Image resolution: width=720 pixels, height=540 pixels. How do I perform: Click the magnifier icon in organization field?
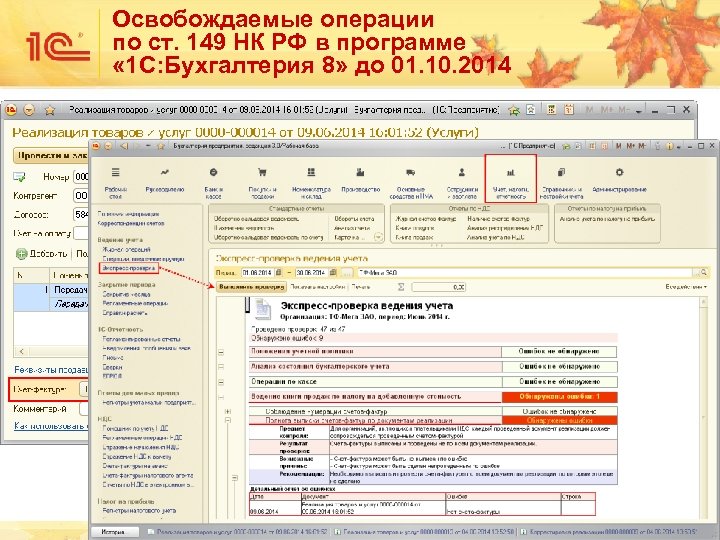click(703, 273)
